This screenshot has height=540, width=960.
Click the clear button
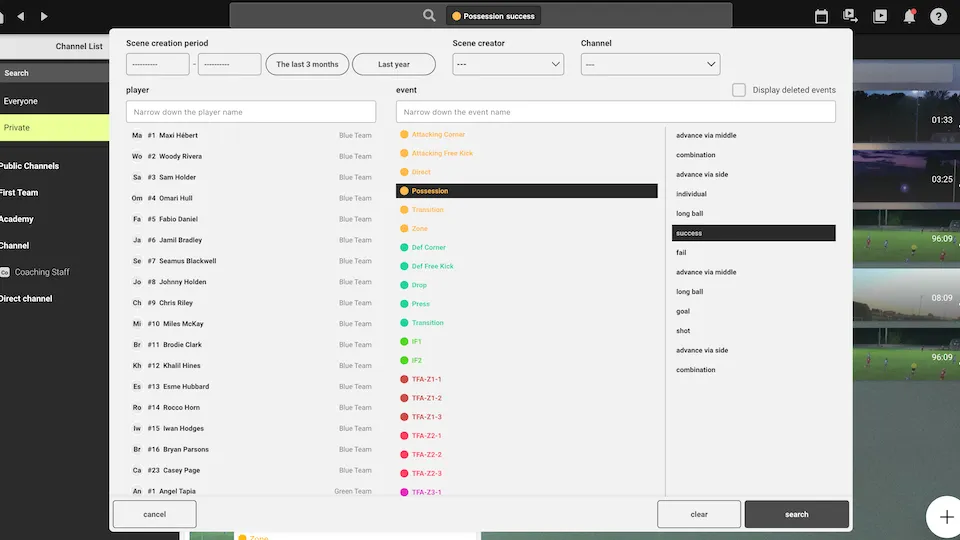(699, 514)
